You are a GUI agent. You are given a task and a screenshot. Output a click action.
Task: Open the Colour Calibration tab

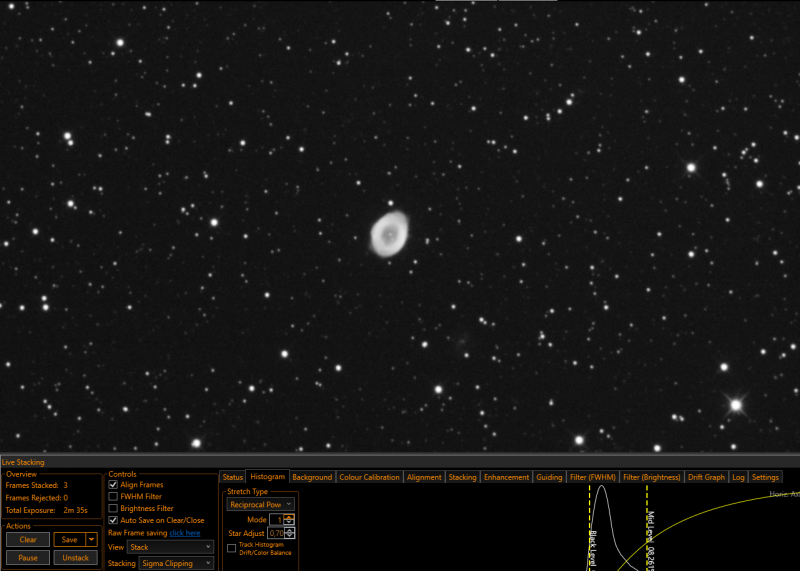tap(369, 477)
